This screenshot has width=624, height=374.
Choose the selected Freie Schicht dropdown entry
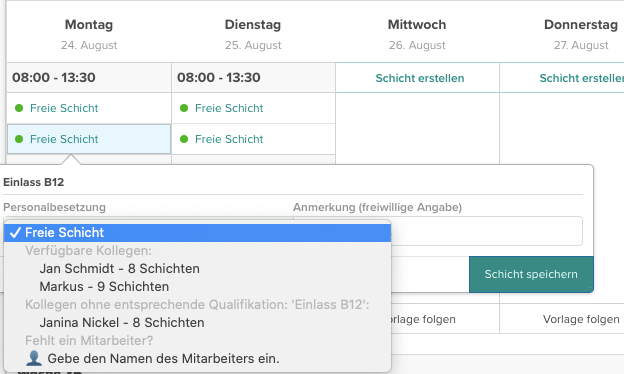tap(197, 232)
